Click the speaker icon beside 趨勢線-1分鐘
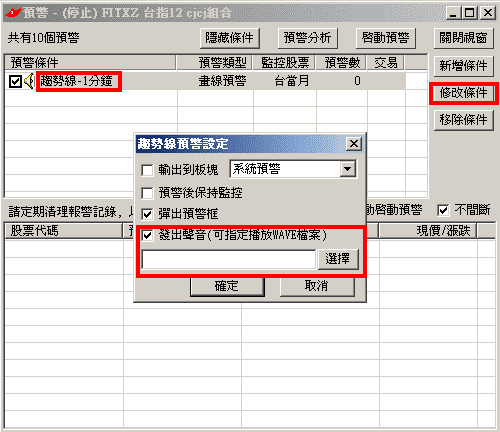Image resolution: width=500 pixels, height=432 pixels. coord(29,81)
